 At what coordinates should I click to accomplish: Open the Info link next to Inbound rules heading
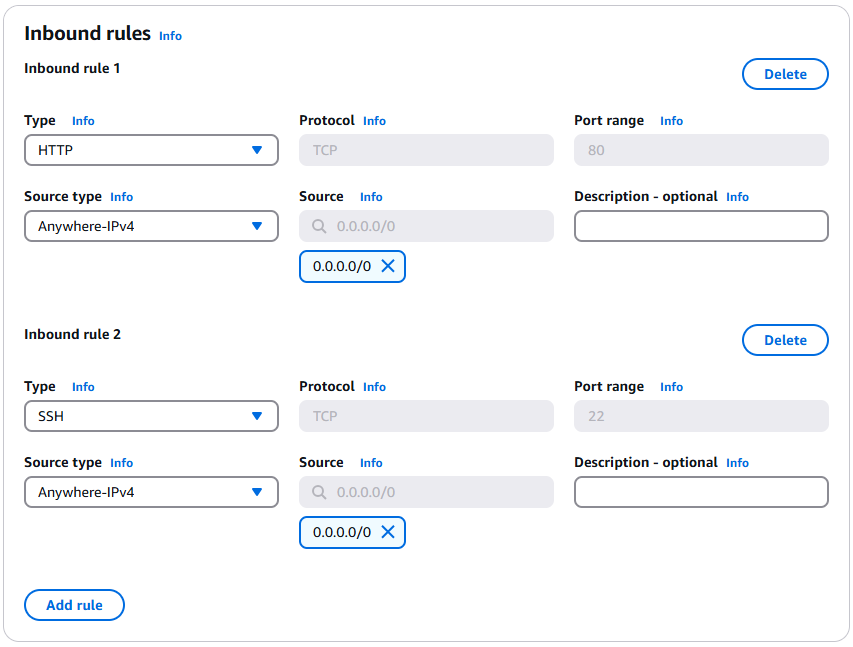(x=170, y=36)
